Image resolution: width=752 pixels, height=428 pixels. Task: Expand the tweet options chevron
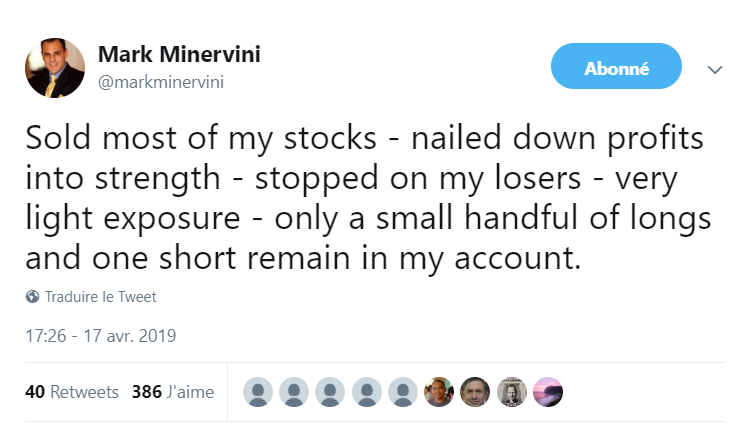714,70
